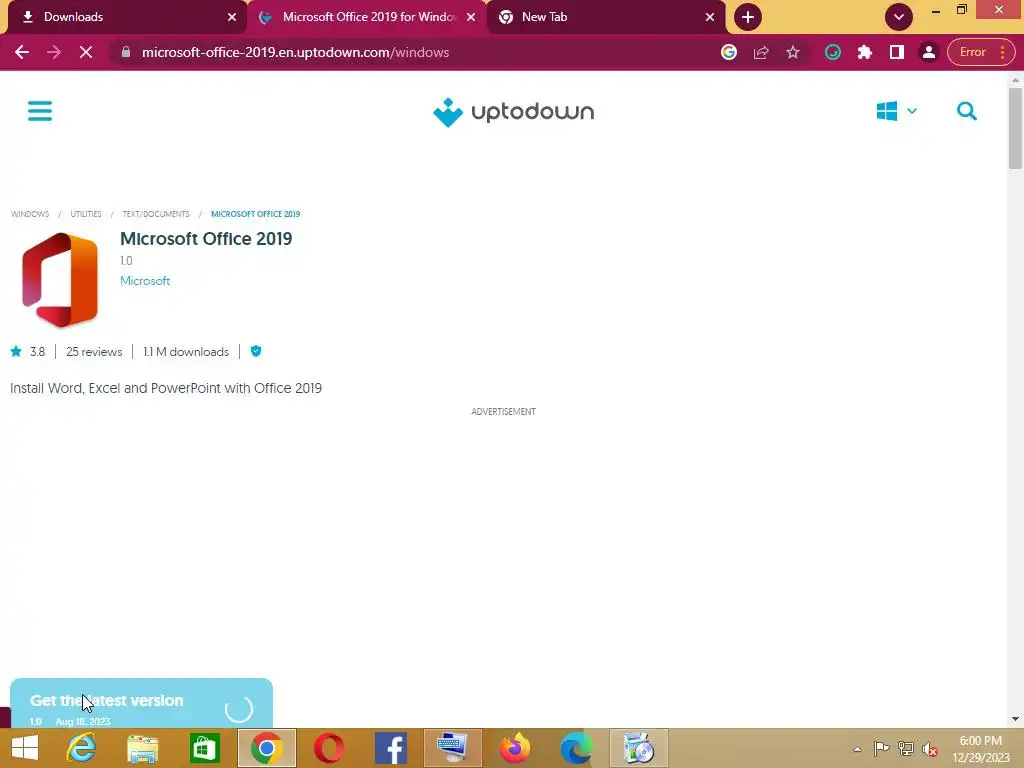Click the 1.1 M downloads text
Viewport: 1024px width, 768px height.
coord(186,351)
